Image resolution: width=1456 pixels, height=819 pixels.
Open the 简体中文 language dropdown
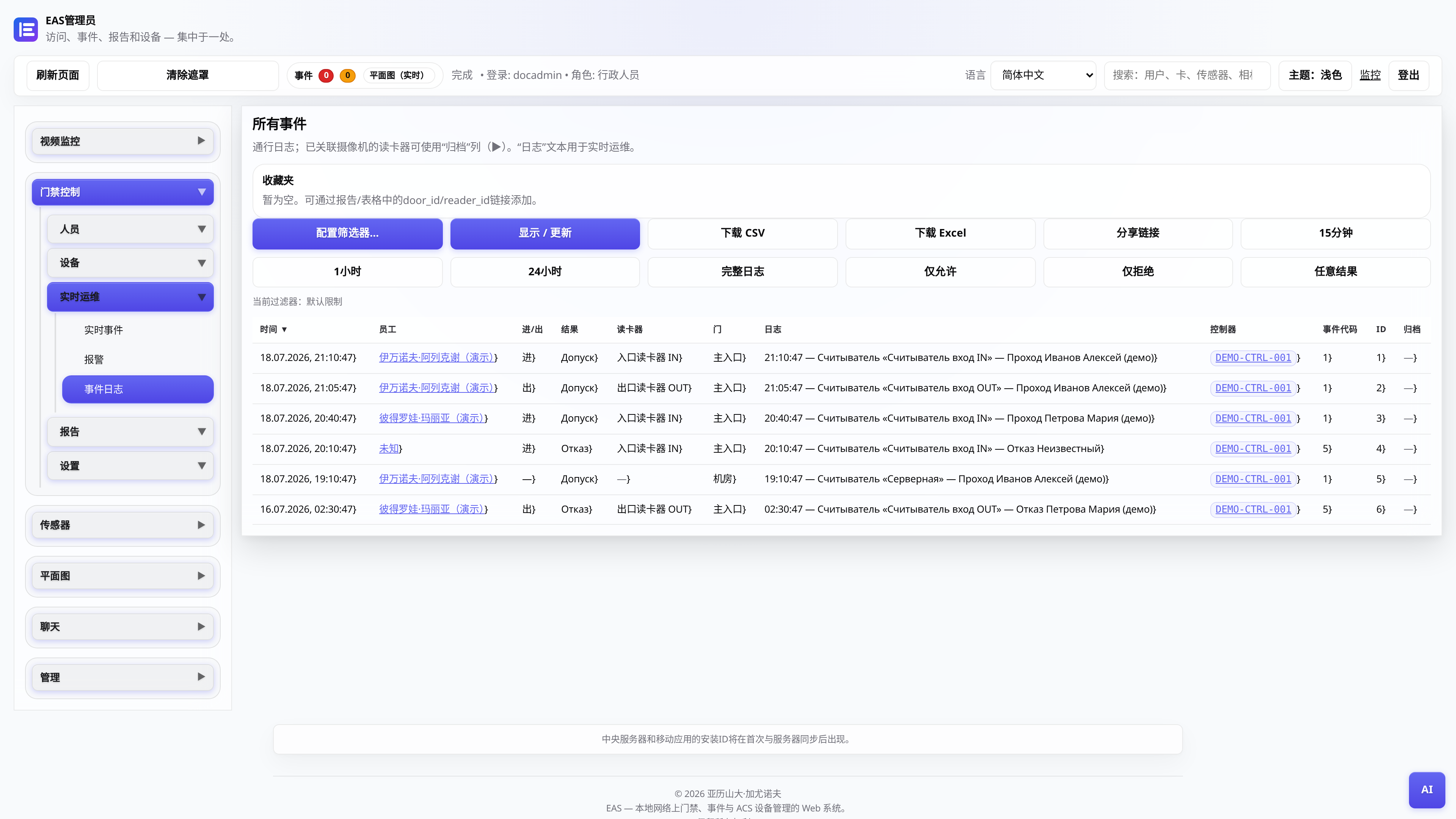click(x=1043, y=75)
